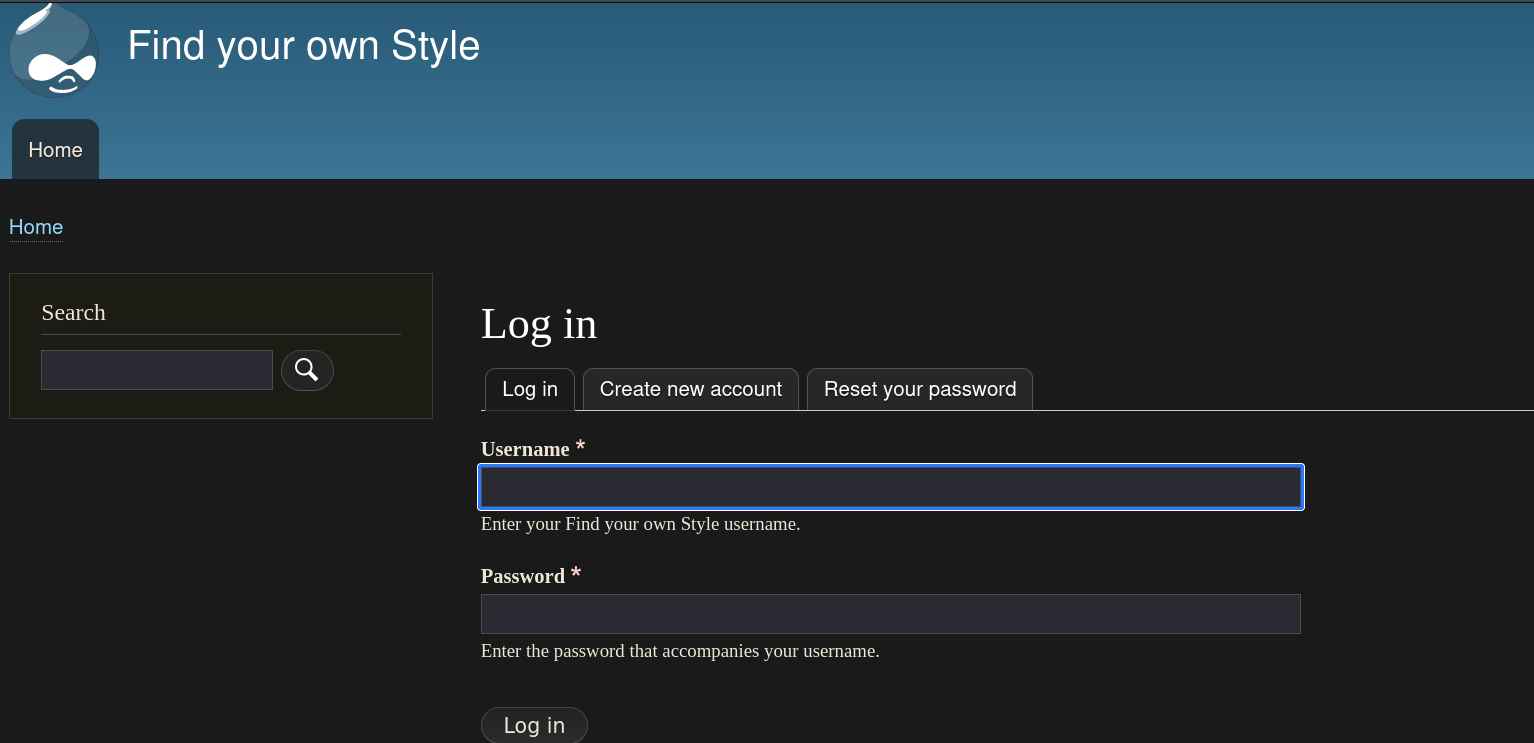Click the Password field label
This screenshot has height=743, width=1534.
[523, 576]
